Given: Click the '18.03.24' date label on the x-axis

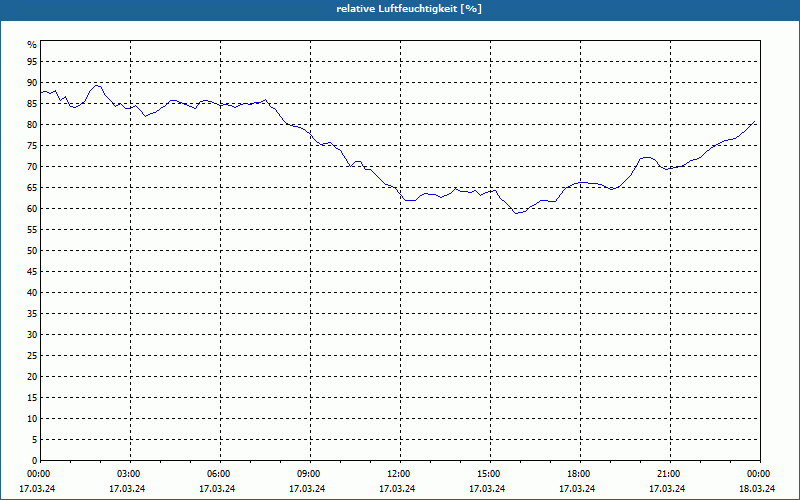Looking at the screenshot, I should click(x=757, y=489).
